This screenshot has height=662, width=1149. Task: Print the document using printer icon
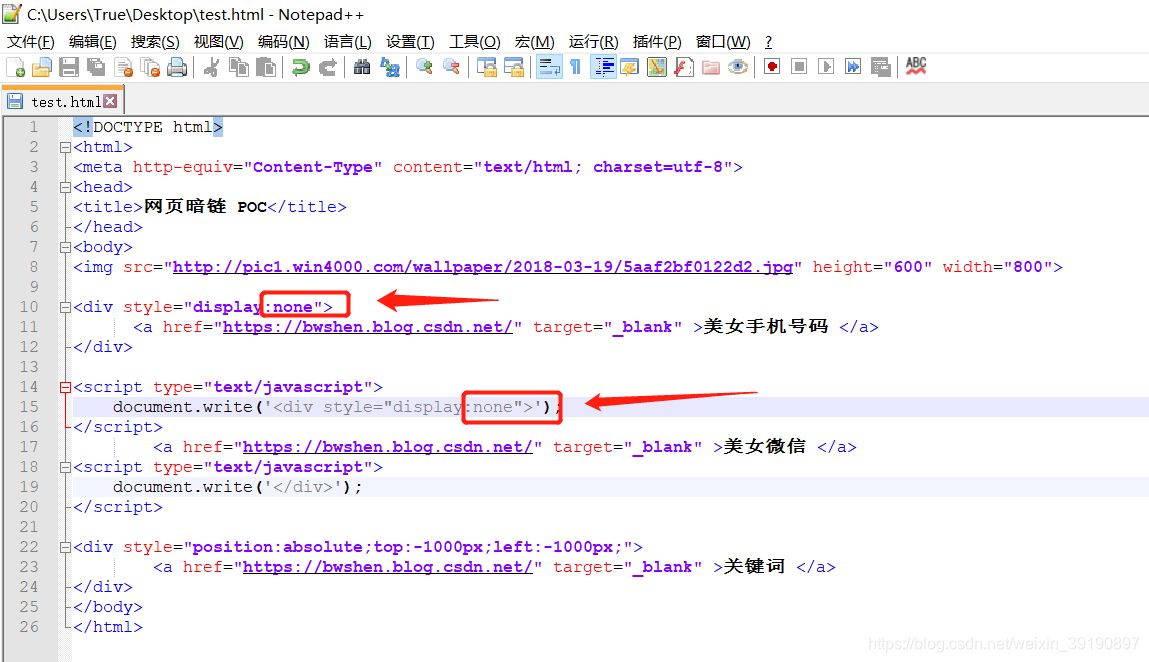pos(177,67)
